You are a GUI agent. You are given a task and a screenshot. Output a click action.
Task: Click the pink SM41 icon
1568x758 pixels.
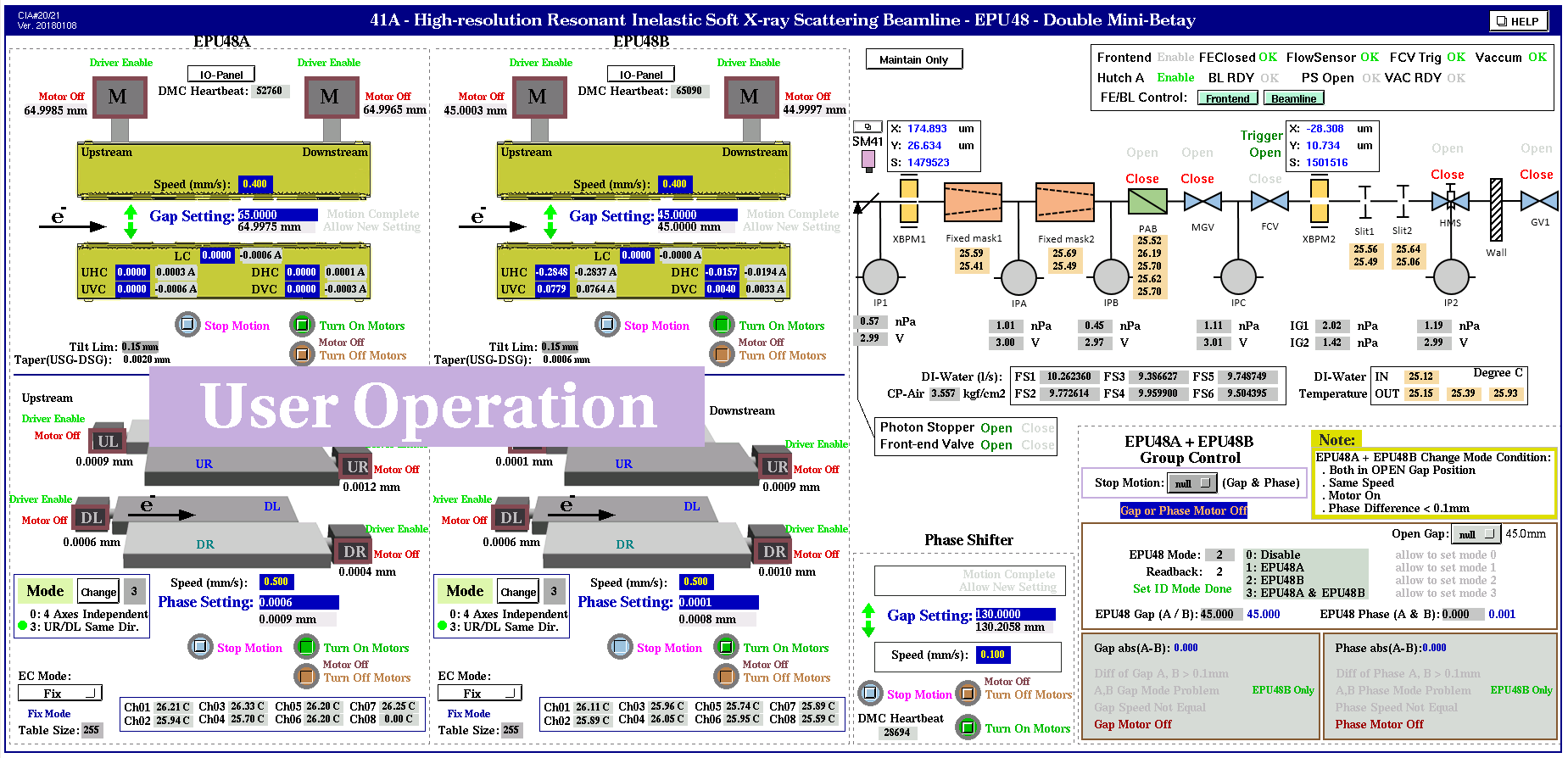coord(868,159)
